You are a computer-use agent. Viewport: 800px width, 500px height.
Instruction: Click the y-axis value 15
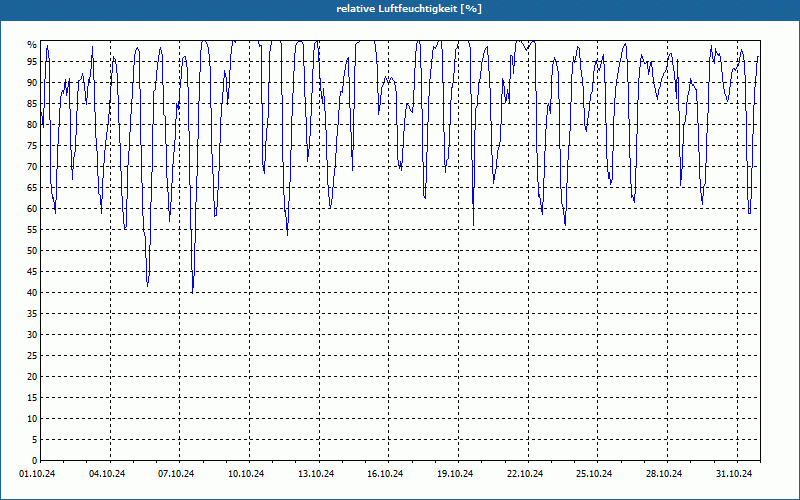[x=32, y=397]
